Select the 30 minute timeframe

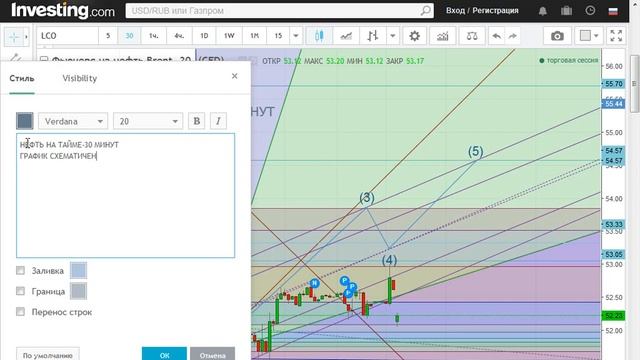click(x=129, y=36)
